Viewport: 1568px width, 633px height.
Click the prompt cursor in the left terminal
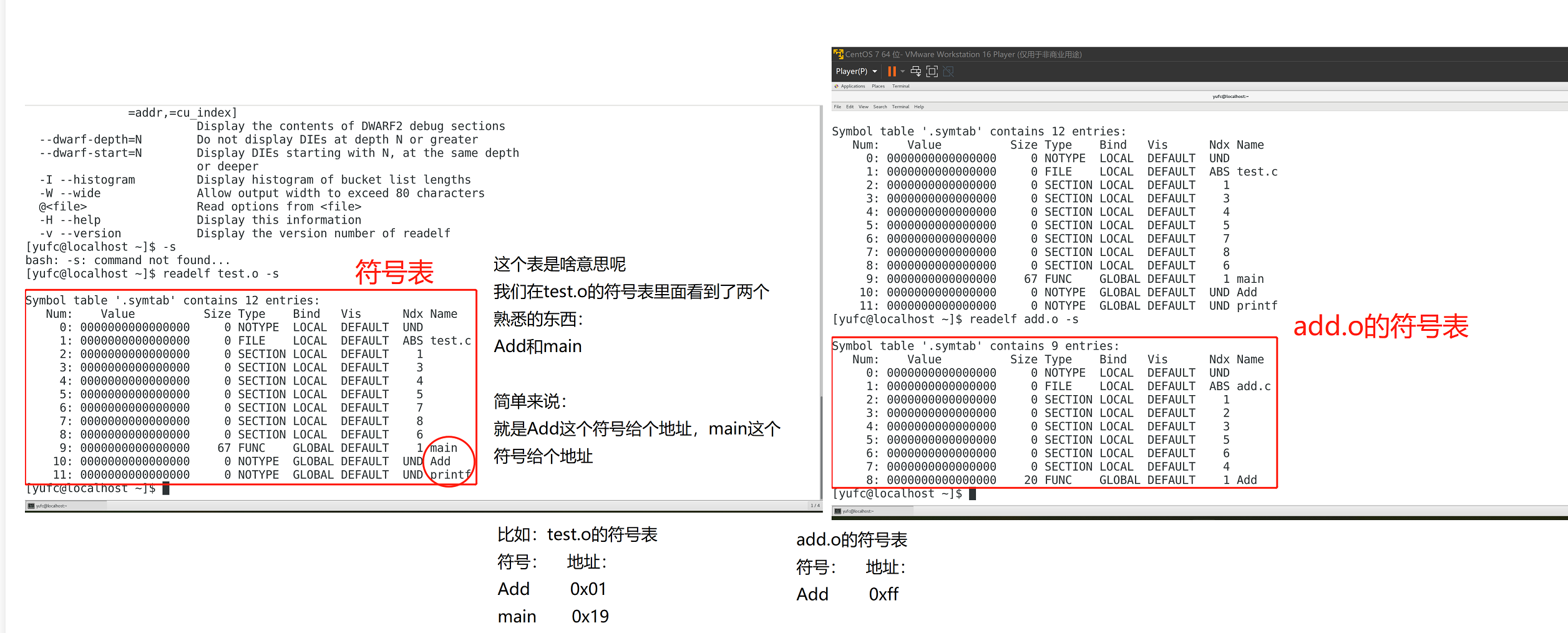[166, 488]
